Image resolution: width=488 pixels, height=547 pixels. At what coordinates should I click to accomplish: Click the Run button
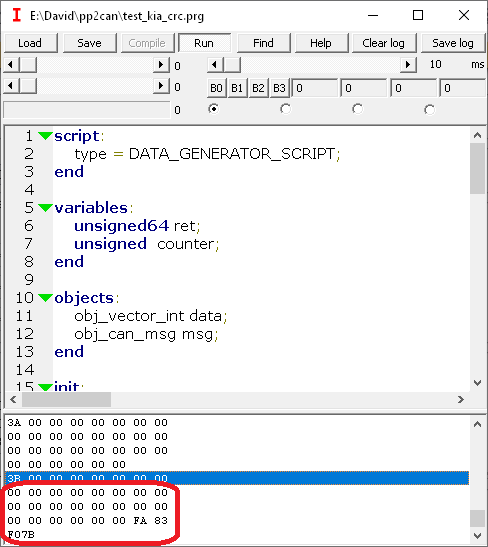(x=204, y=43)
